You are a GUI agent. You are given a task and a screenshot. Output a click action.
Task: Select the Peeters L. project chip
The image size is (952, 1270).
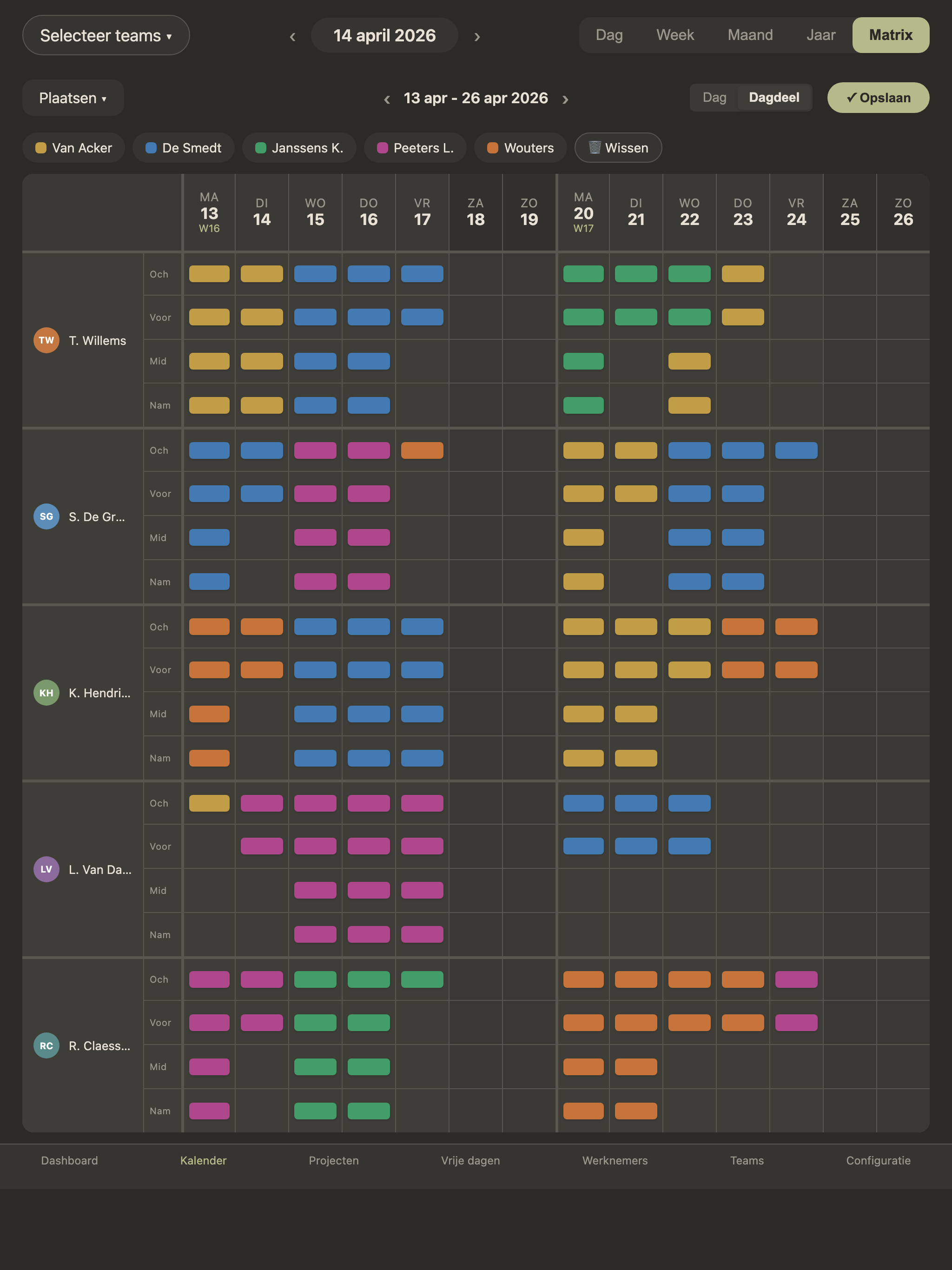415,148
